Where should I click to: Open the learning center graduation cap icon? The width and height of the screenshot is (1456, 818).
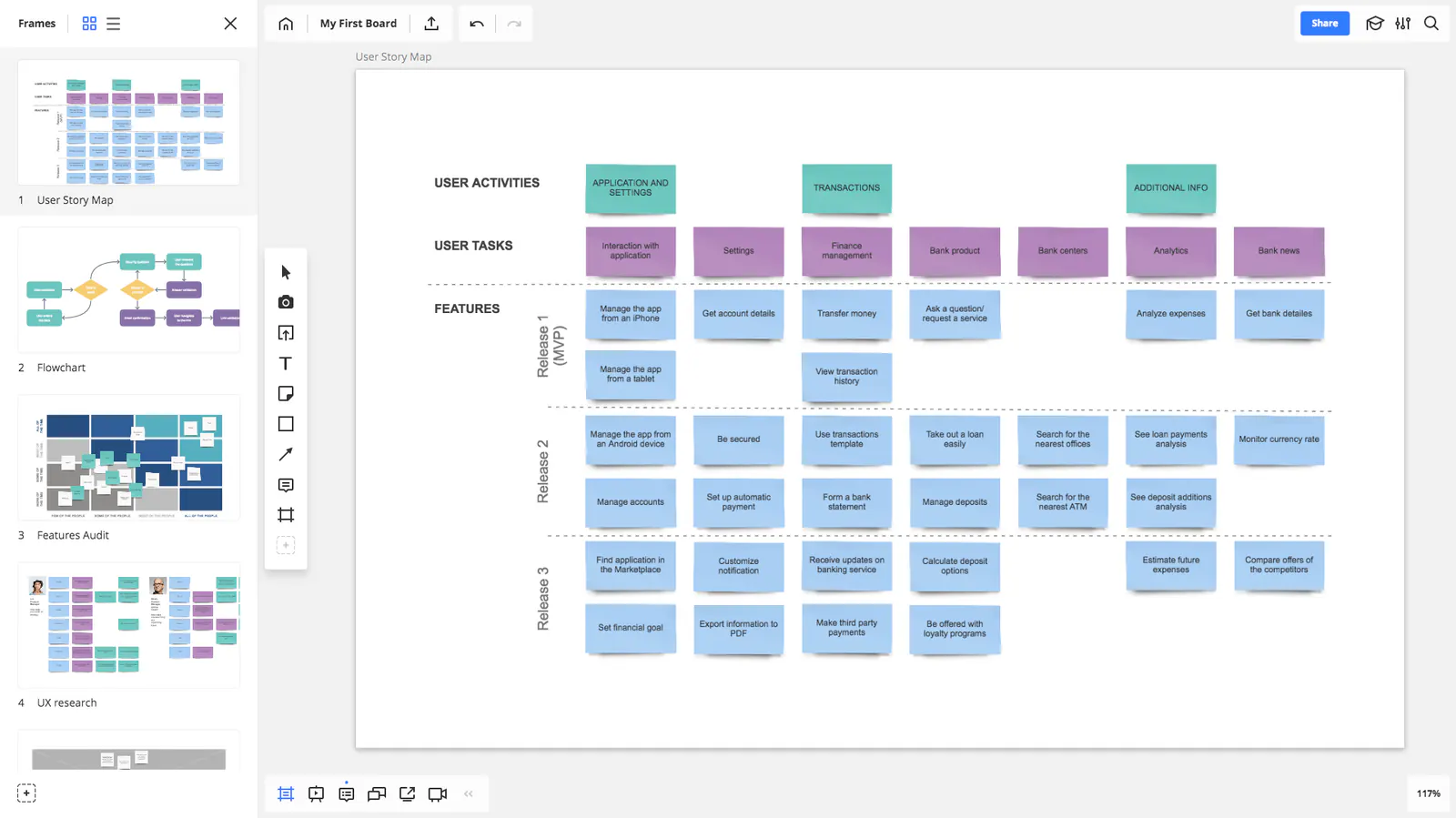[x=1375, y=24]
